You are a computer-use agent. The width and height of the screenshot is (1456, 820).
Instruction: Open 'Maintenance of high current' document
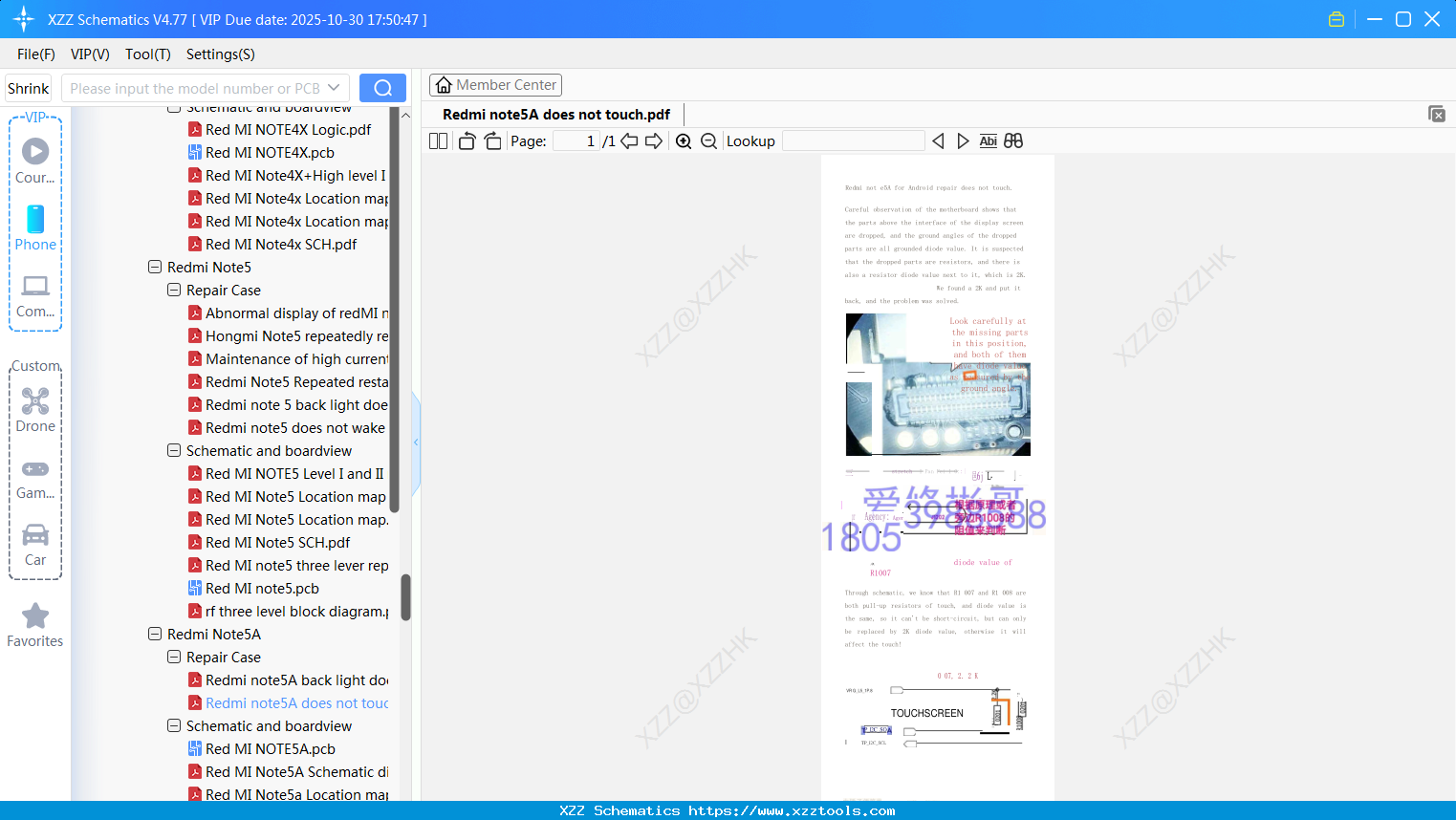(288, 359)
